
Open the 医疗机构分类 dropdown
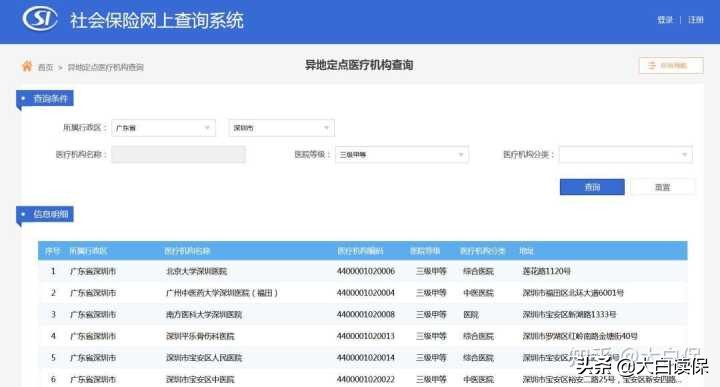pyautogui.click(x=625, y=155)
